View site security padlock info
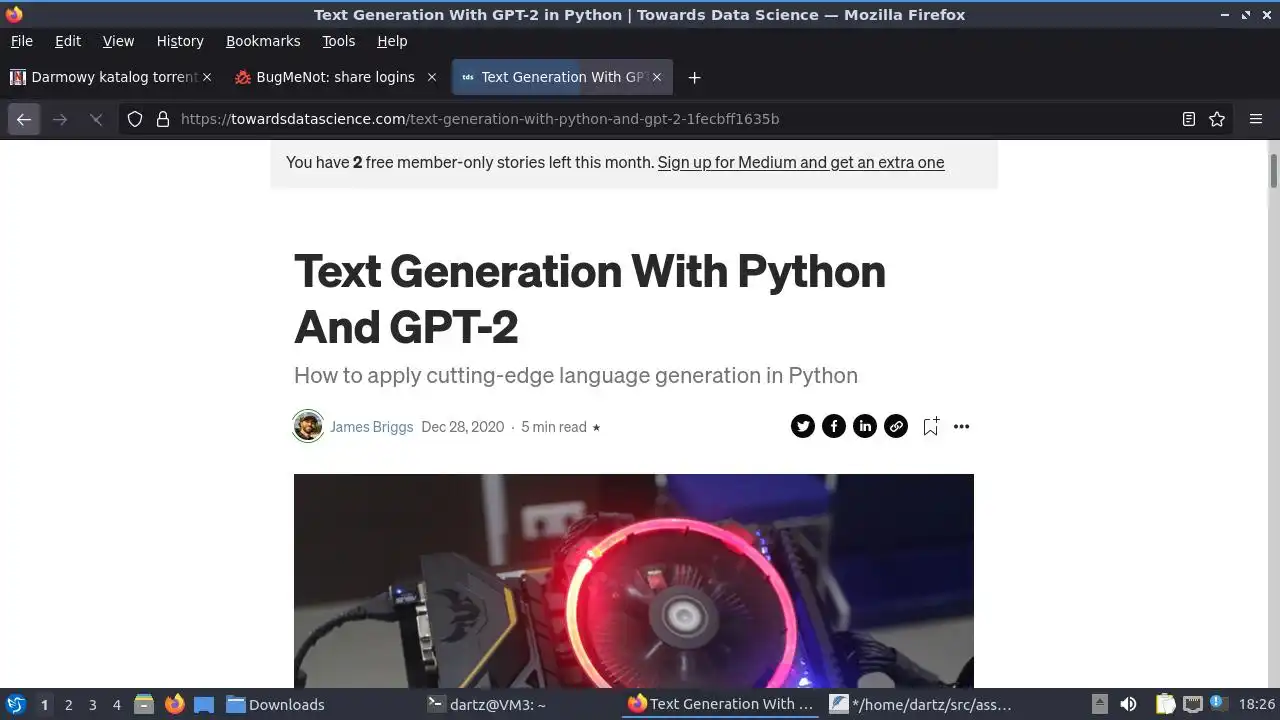Image resolution: width=1280 pixels, height=720 pixels. click(x=163, y=119)
